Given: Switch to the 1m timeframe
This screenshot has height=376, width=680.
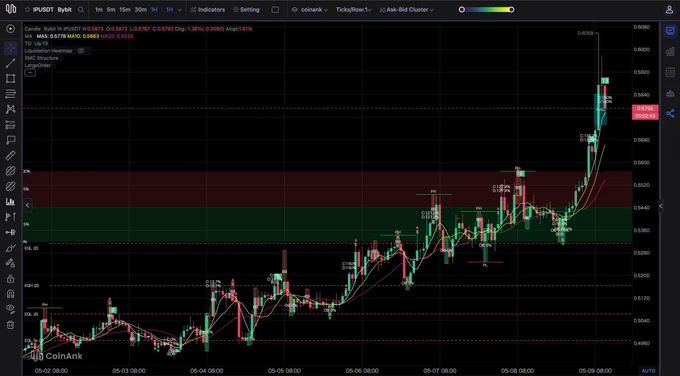Looking at the screenshot, I should [99, 10].
